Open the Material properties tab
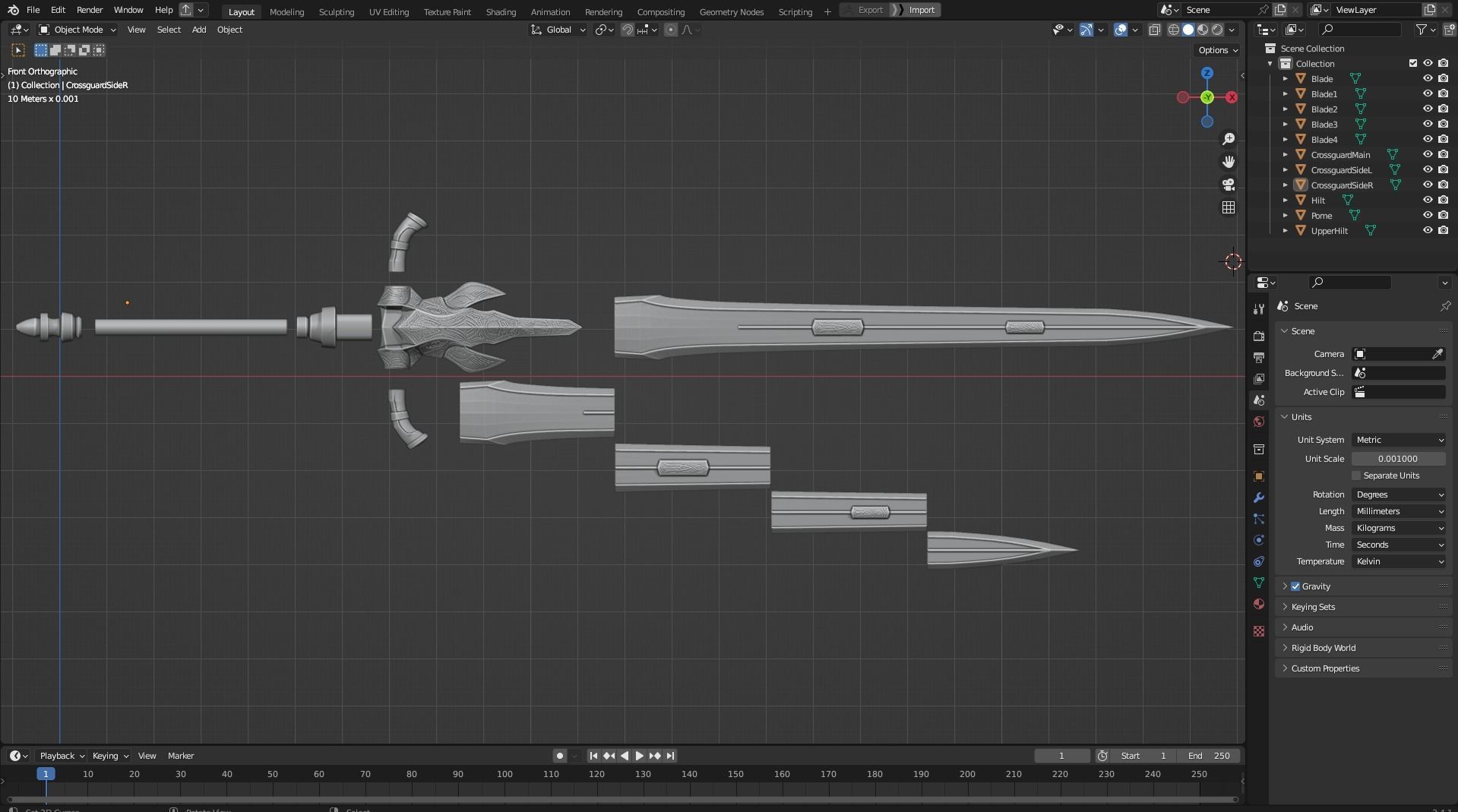The image size is (1458, 812). (1259, 604)
